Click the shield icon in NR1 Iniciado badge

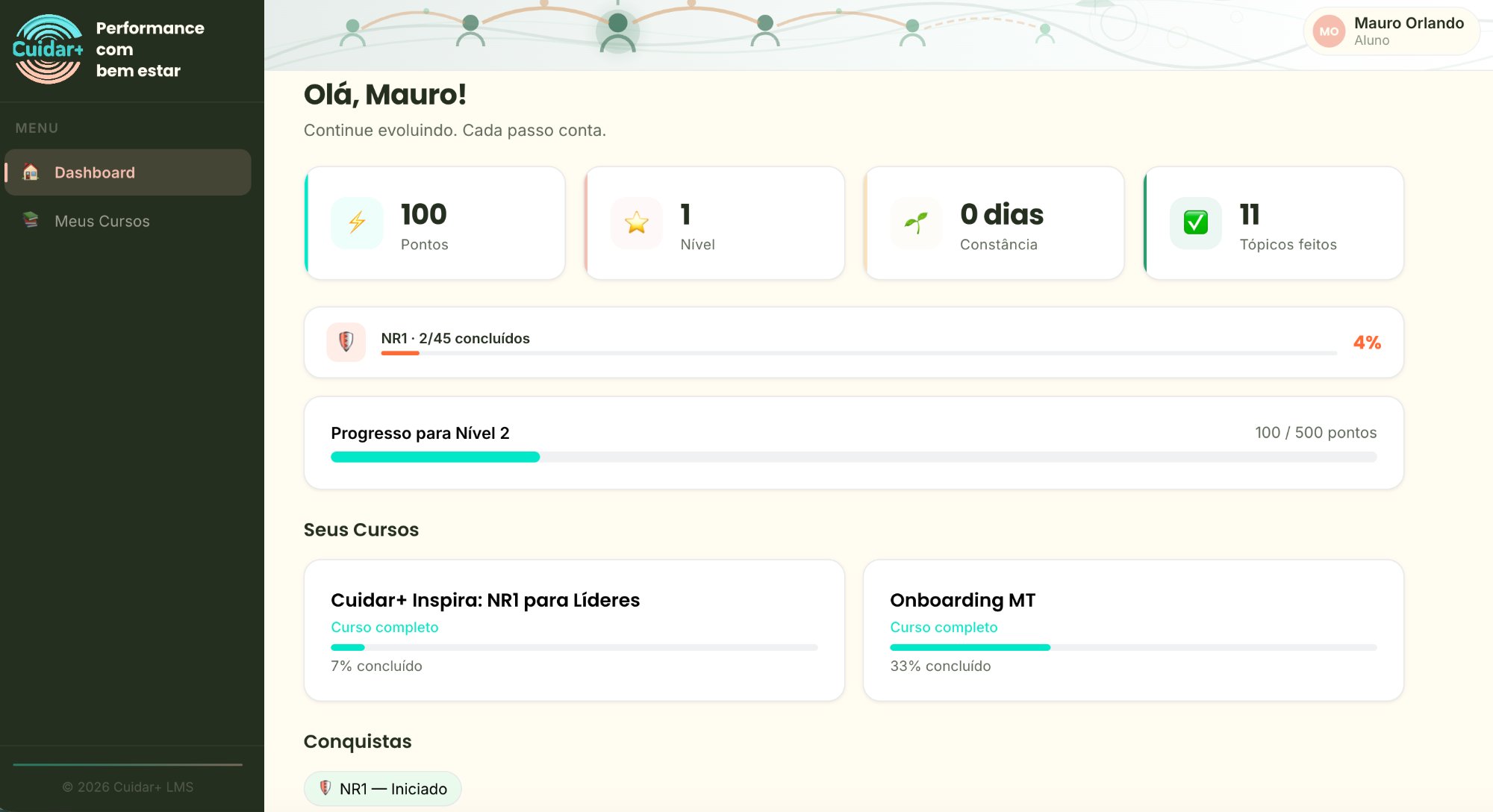pos(326,787)
